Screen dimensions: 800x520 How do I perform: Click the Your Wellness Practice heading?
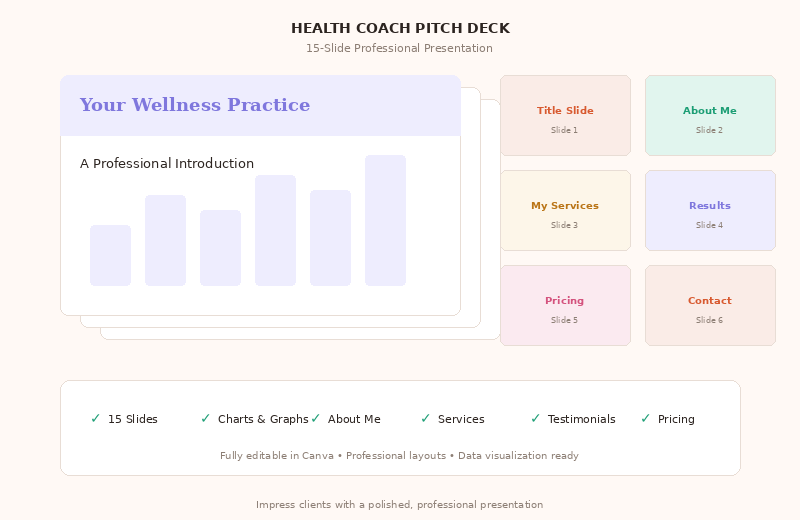pos(195,105)
